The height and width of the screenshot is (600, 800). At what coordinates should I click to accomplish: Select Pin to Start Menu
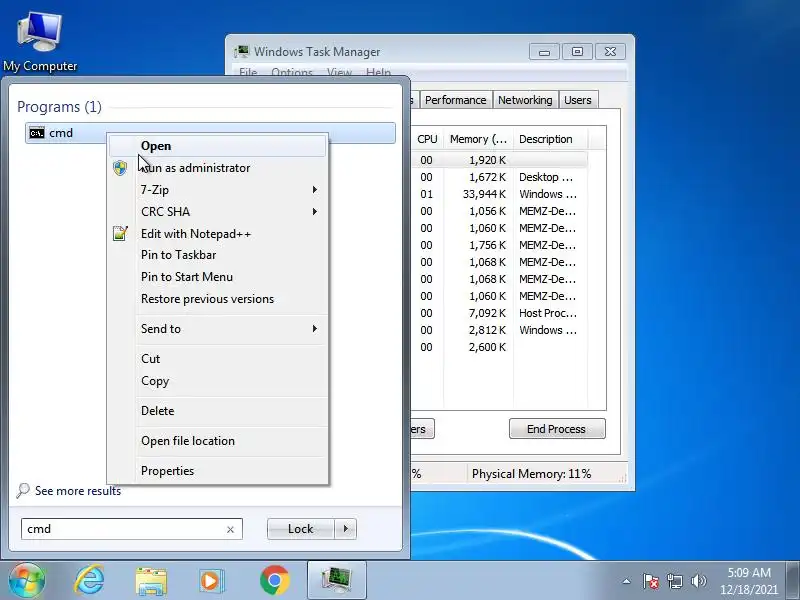(x=217, y=277)
